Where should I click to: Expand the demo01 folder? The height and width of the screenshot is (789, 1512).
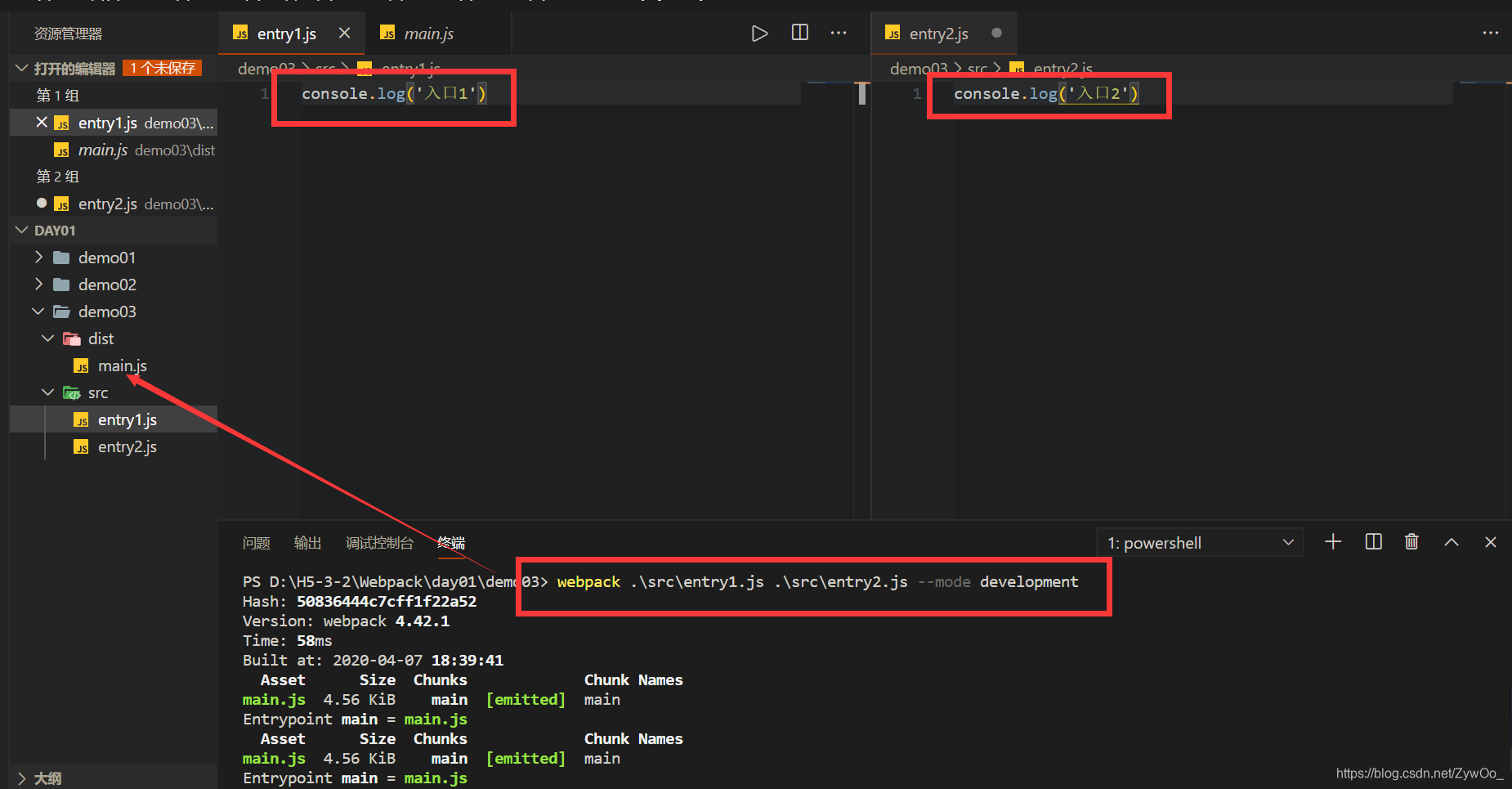(38, 258)
